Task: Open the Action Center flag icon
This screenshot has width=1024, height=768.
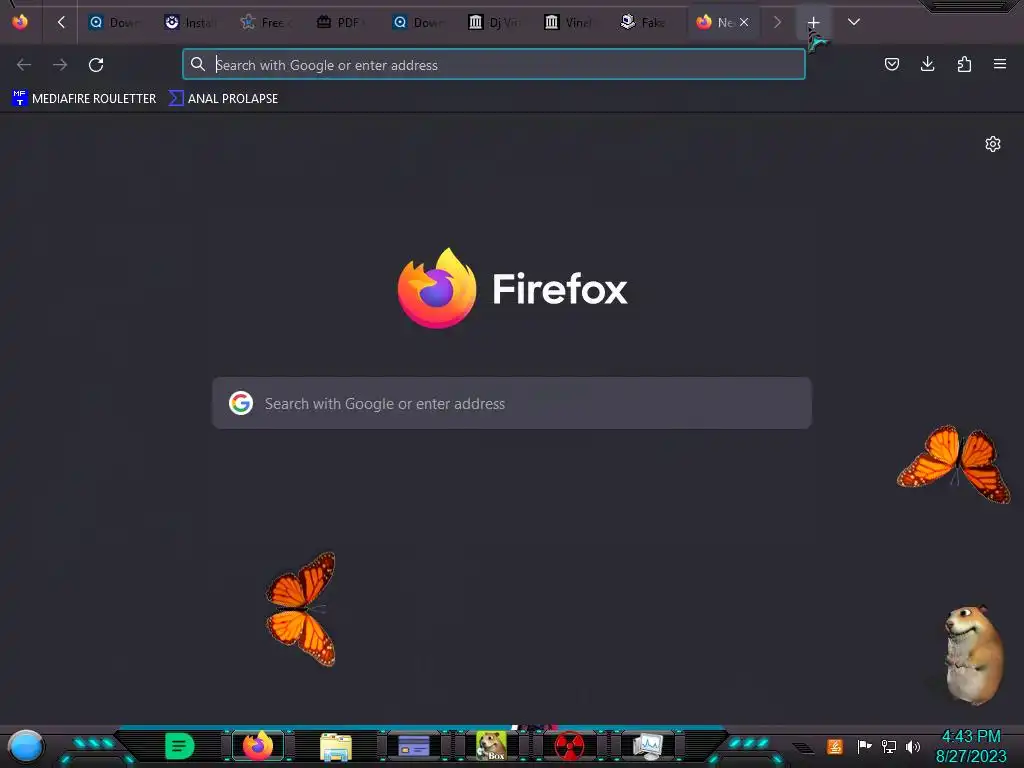Action: pos(864,746)
